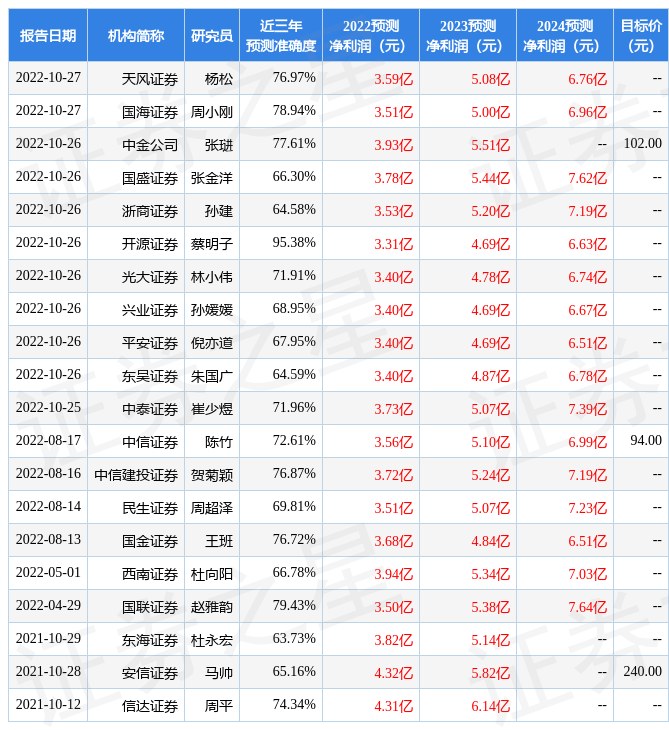Select analyst name 王班
The image size is (669, 730).
(x=219, y=541)
